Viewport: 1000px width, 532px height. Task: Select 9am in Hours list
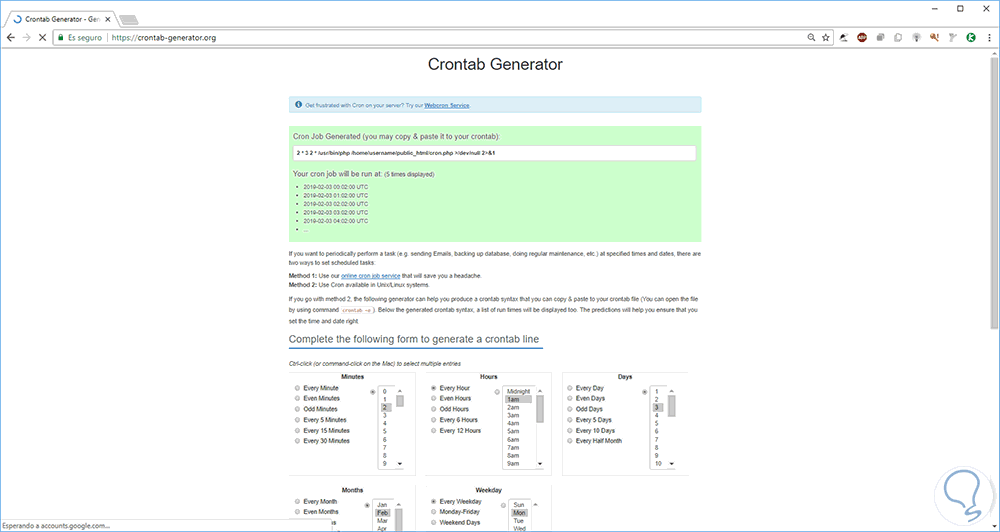513,464
